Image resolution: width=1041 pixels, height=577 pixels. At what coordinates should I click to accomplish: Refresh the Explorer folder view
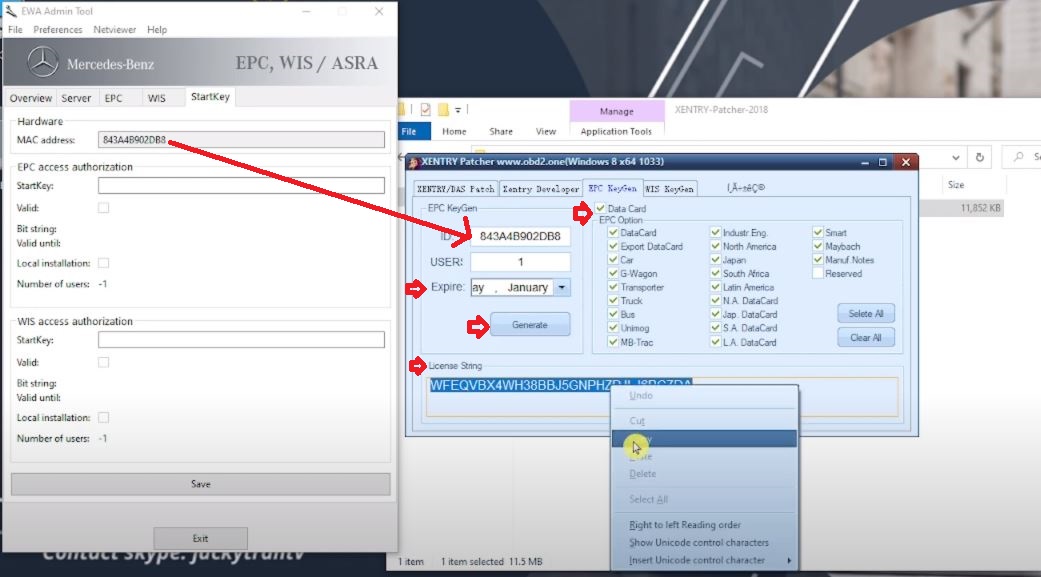click(x=979, y=157)
